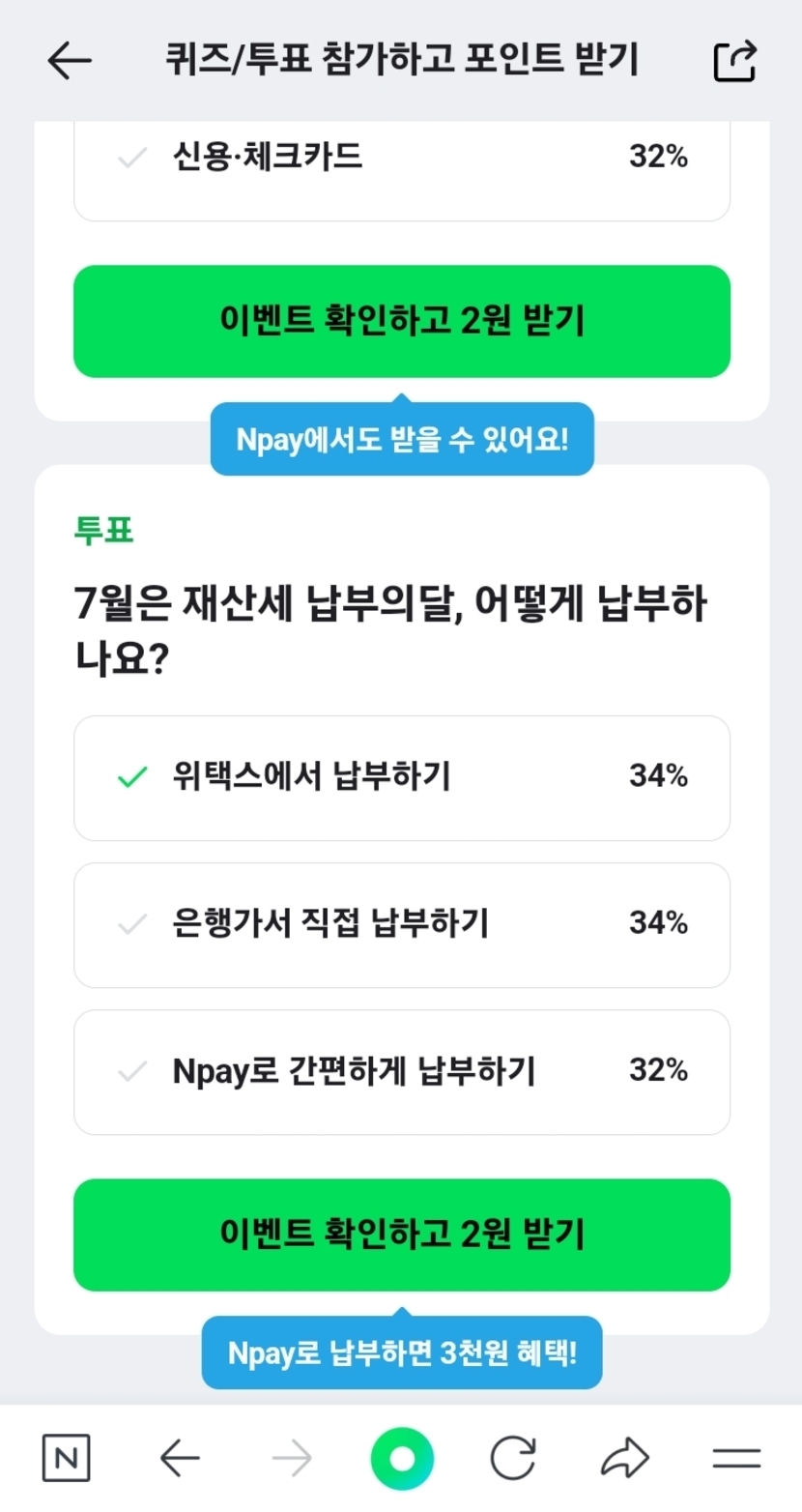Choose the Npay로 간편하게 납부하기 option
Screen dimensions: 802x1512
(x=402, y=1071)
